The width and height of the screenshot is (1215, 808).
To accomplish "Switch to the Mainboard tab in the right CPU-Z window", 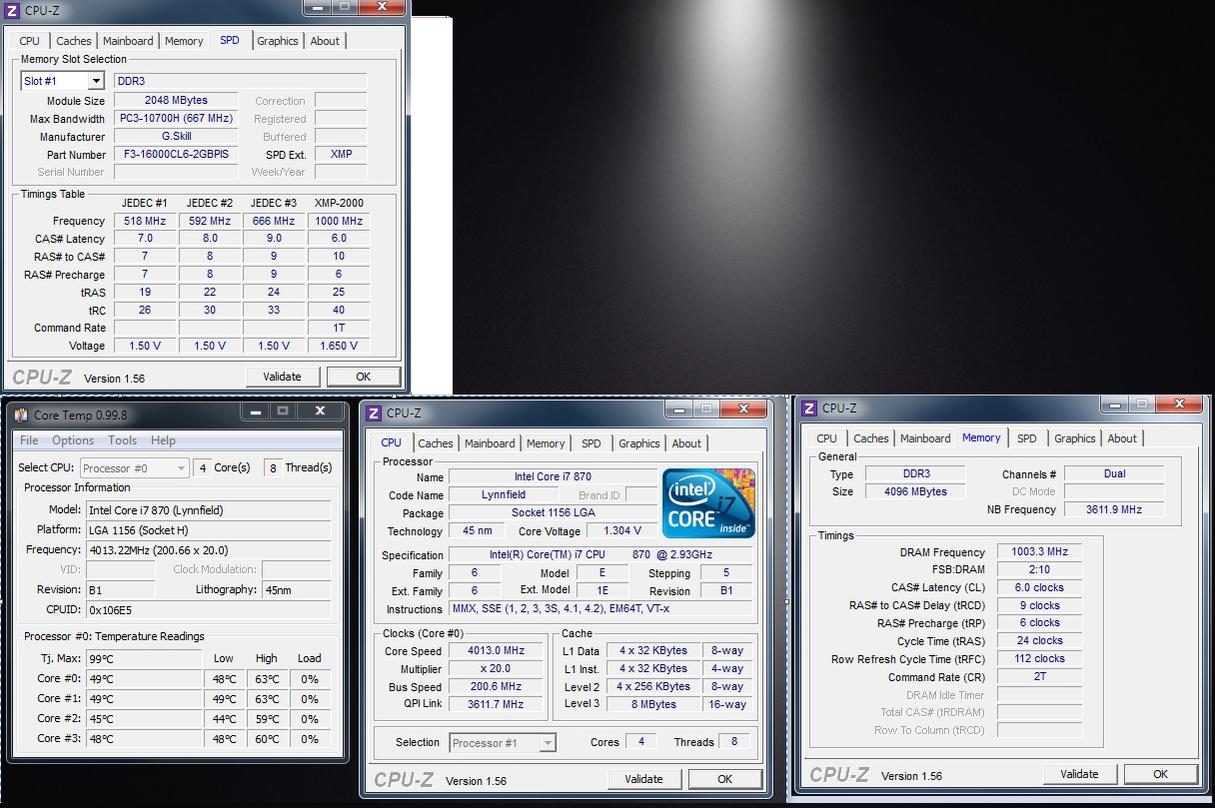I will (926, 438).
